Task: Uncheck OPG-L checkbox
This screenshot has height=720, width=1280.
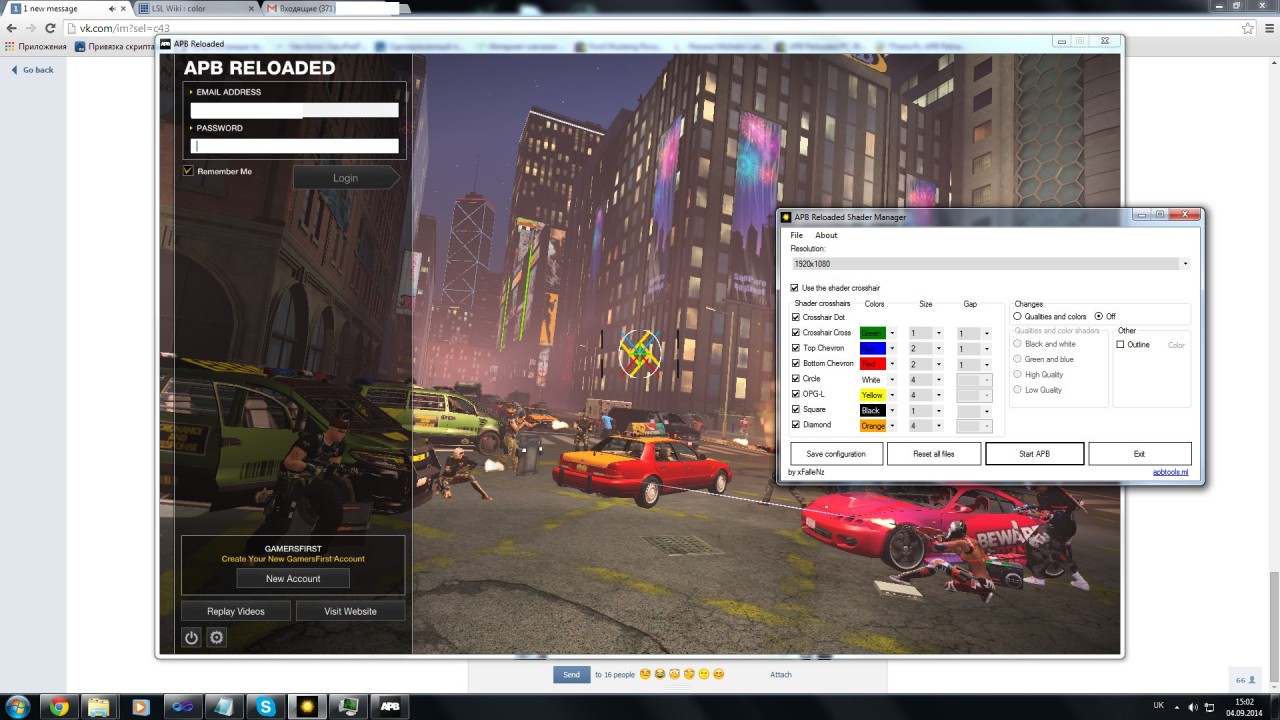Action: 796,394
